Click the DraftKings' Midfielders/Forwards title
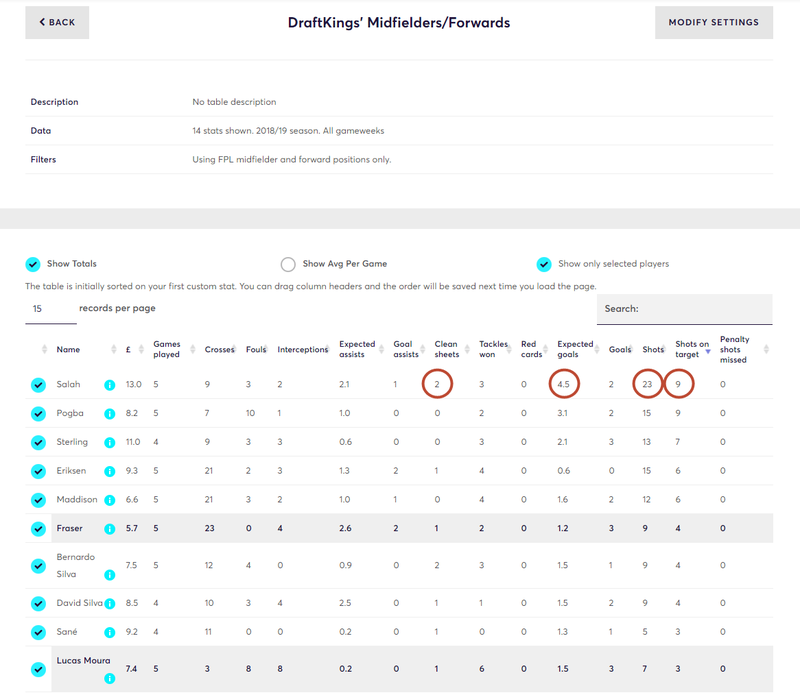This screenshot has width=800, height=695. 399,23
